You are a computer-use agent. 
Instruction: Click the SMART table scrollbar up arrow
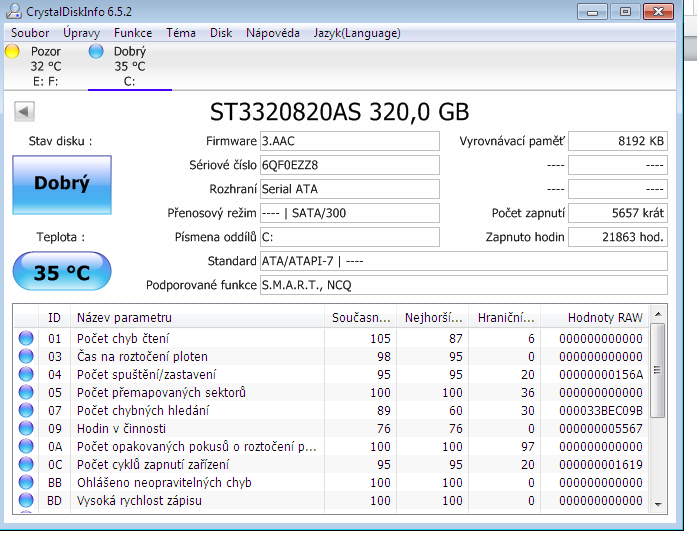[658, 314]
